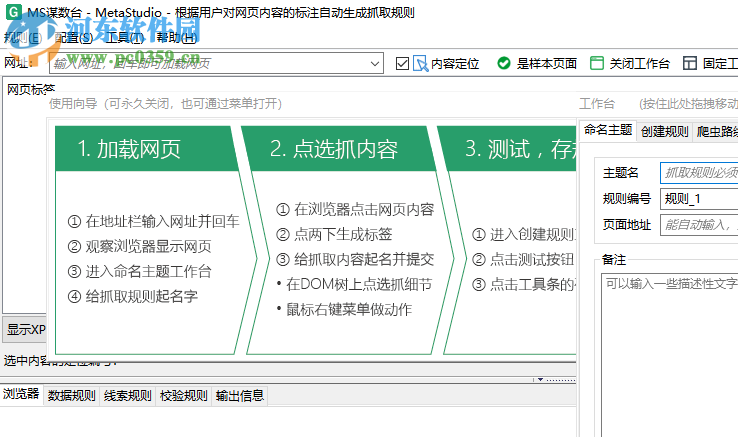Click the 是样本页面 toolbar label

pyautogui.click(x=546, y=64)
